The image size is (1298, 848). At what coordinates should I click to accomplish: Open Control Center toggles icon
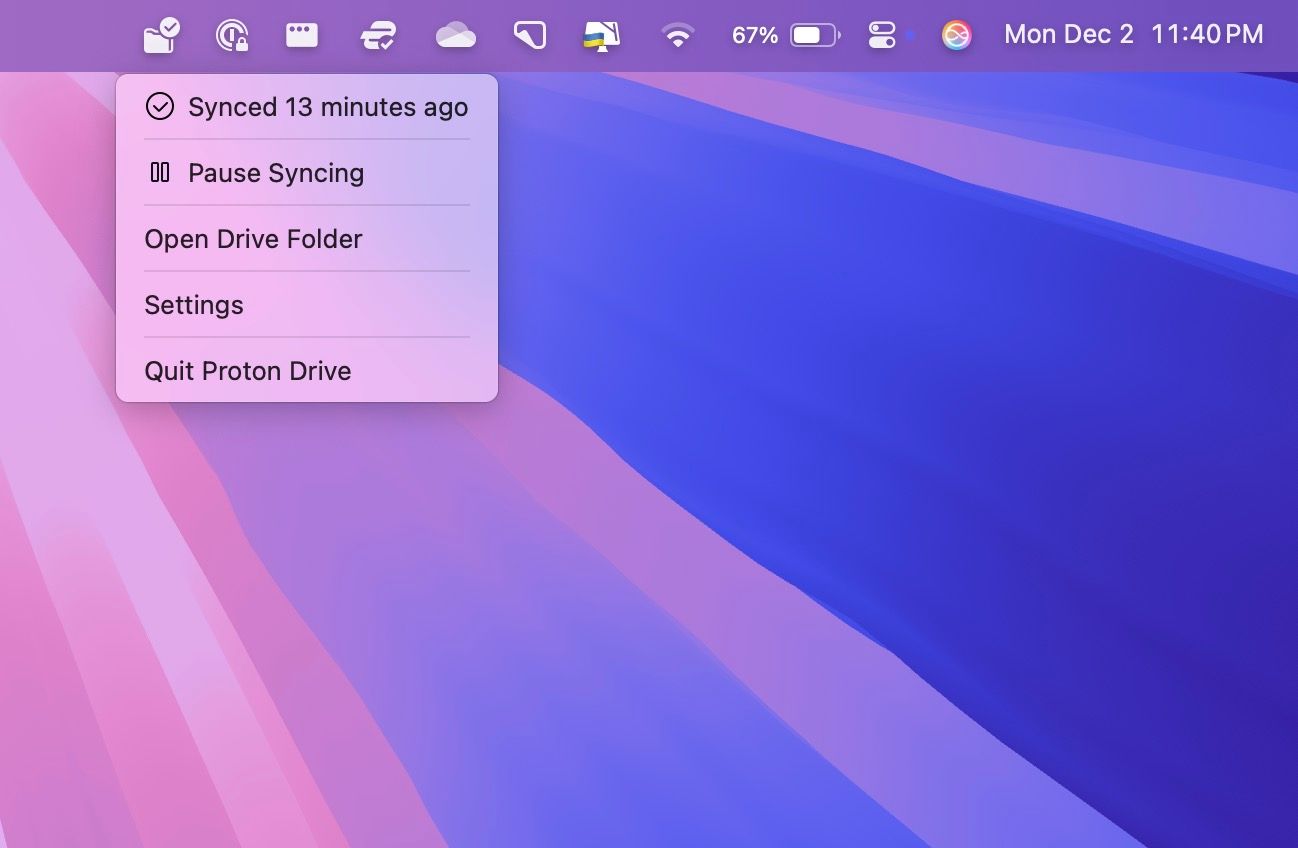point(882,36)
